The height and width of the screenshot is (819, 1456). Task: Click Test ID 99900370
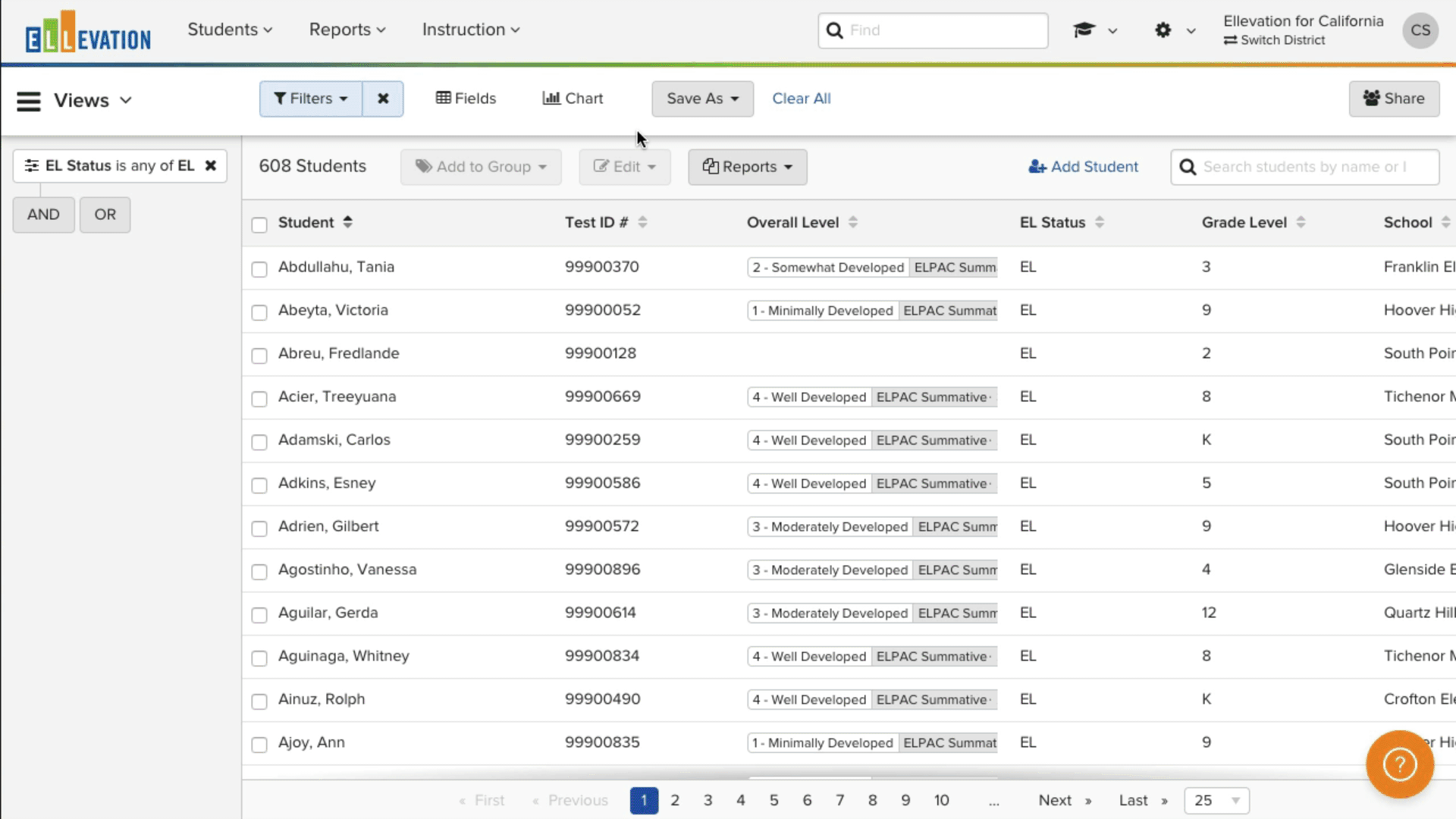tap(601, 267)
